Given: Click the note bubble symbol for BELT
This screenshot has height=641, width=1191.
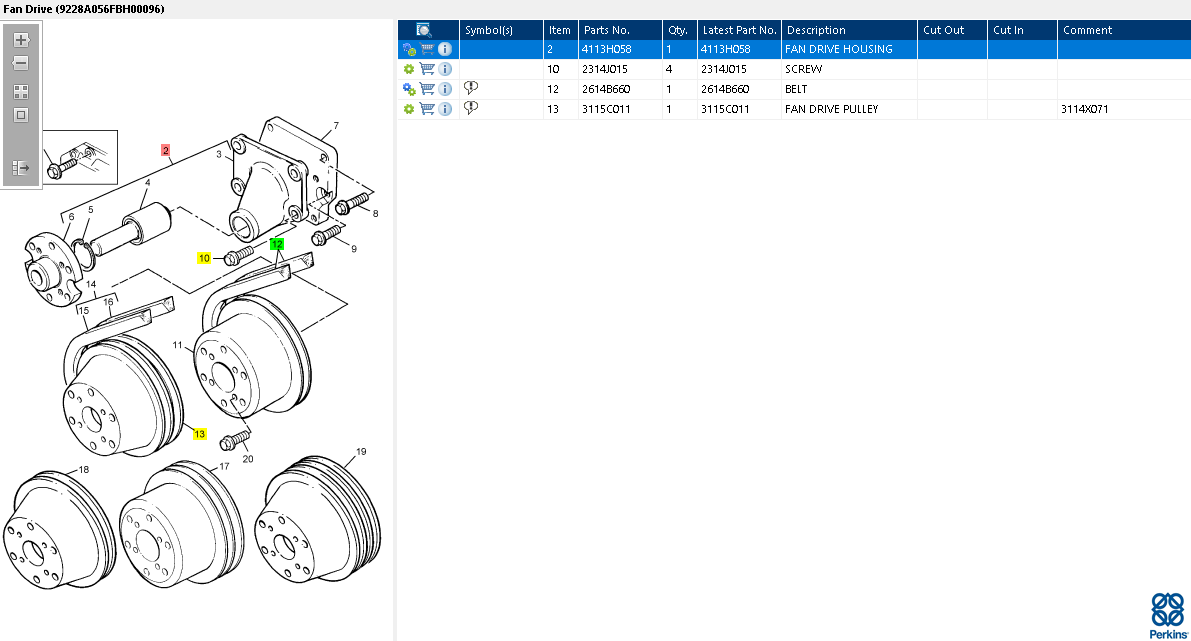Looking at the screenshot, I should tap(471, 89).
